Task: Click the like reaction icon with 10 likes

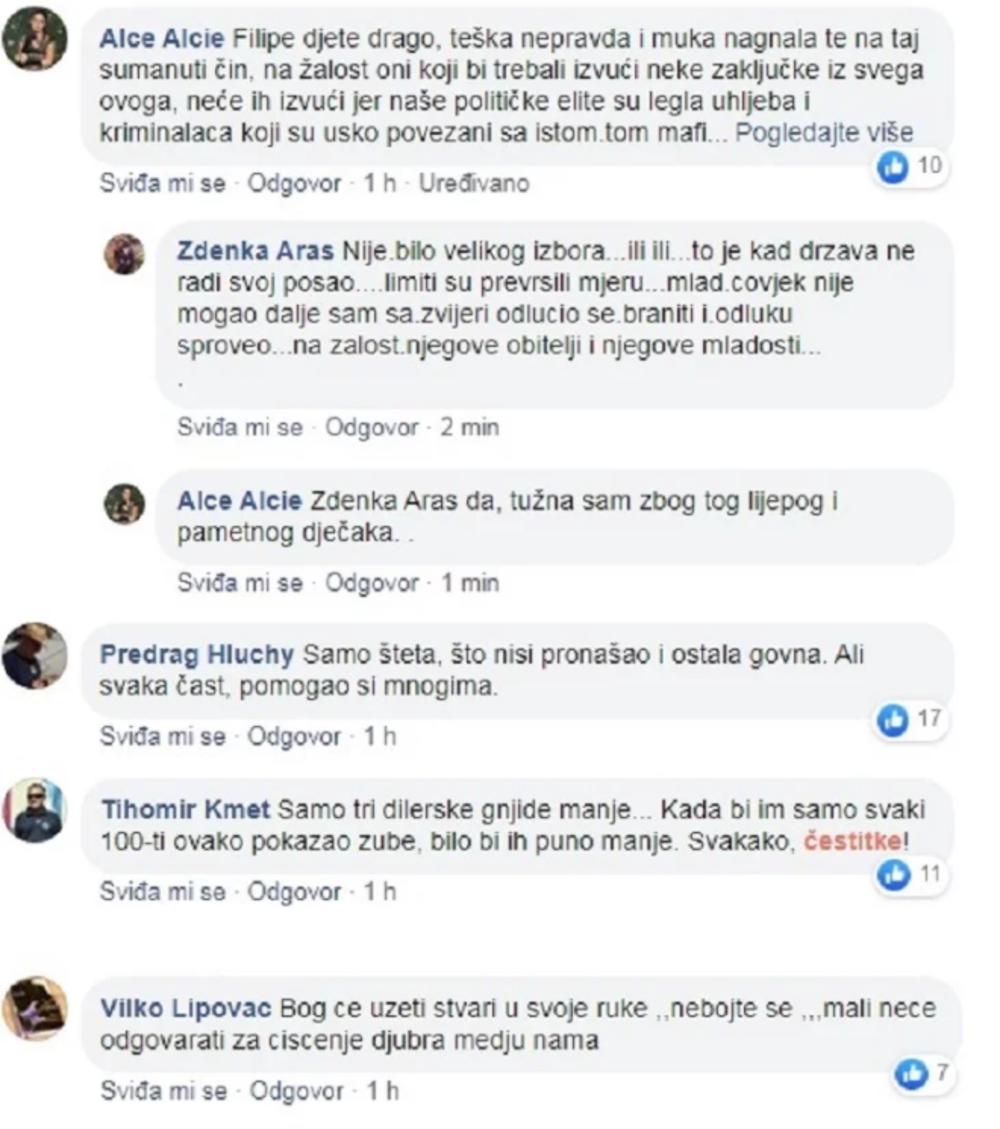Action: point(893,167)
